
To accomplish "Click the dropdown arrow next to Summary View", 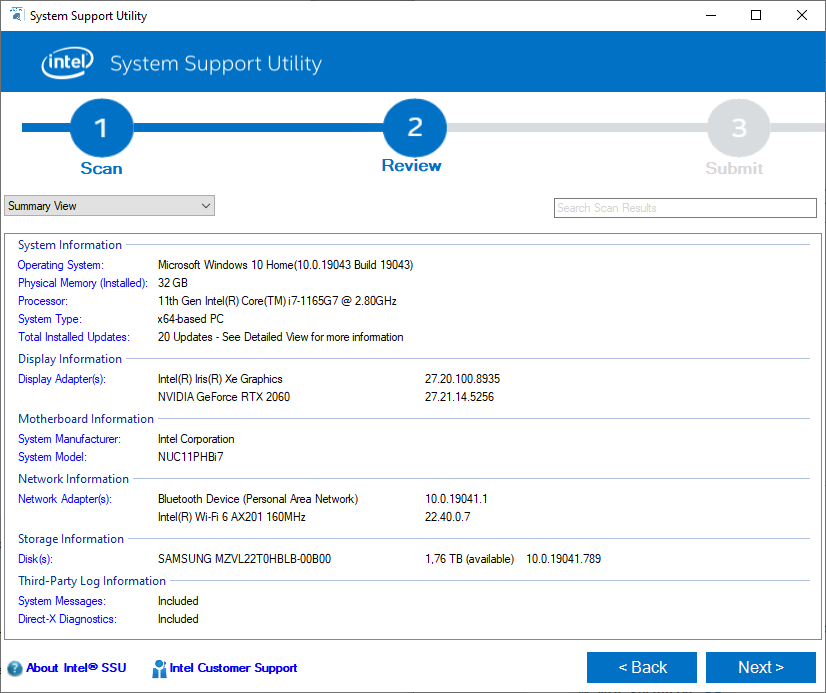I will [x=206, y=206].
